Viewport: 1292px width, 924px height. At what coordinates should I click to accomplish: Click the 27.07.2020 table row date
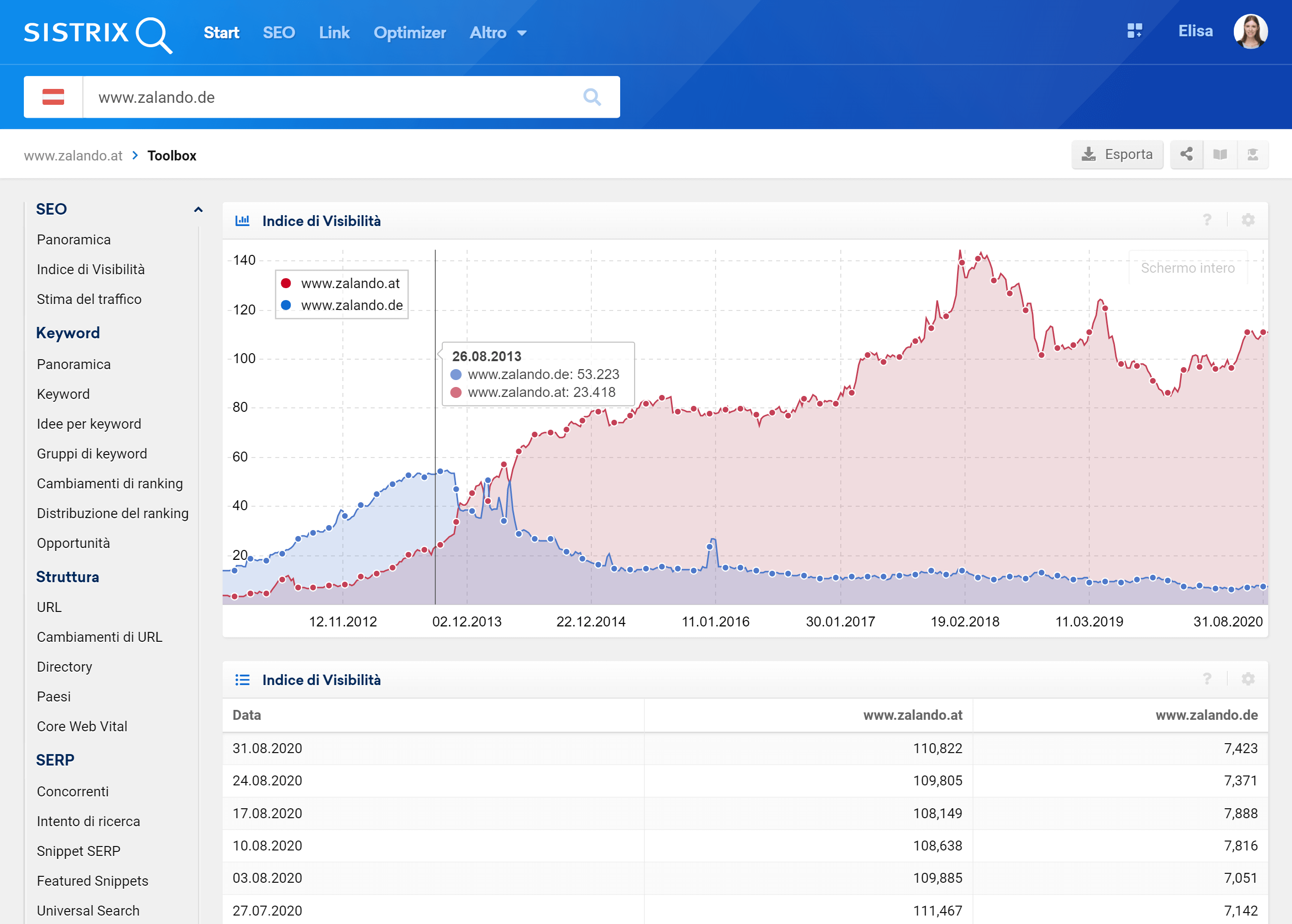pos(267,911)
